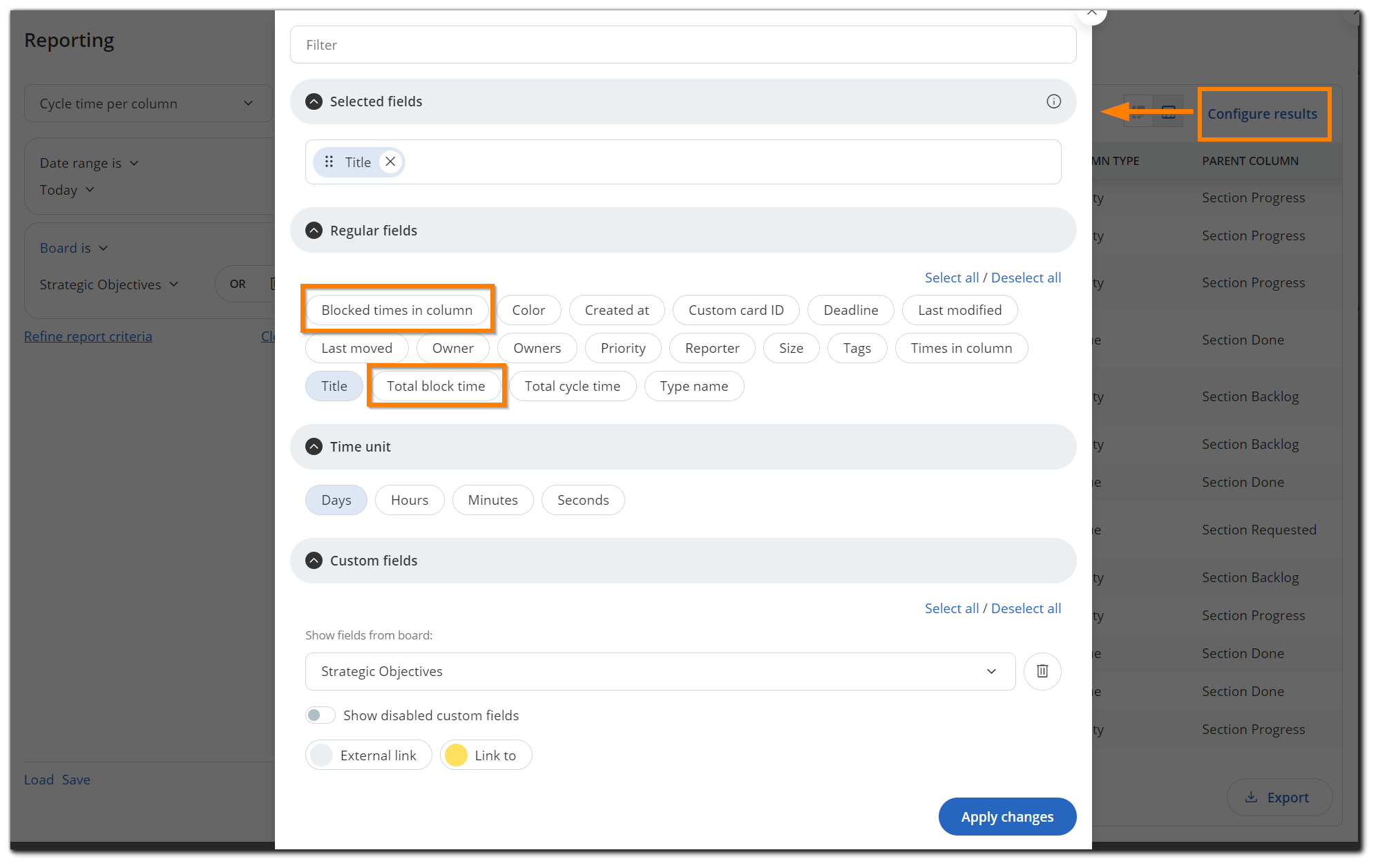Click the Apply changes button
The height and width of the screenshot is (868, 1378).
coord(1007,817)
